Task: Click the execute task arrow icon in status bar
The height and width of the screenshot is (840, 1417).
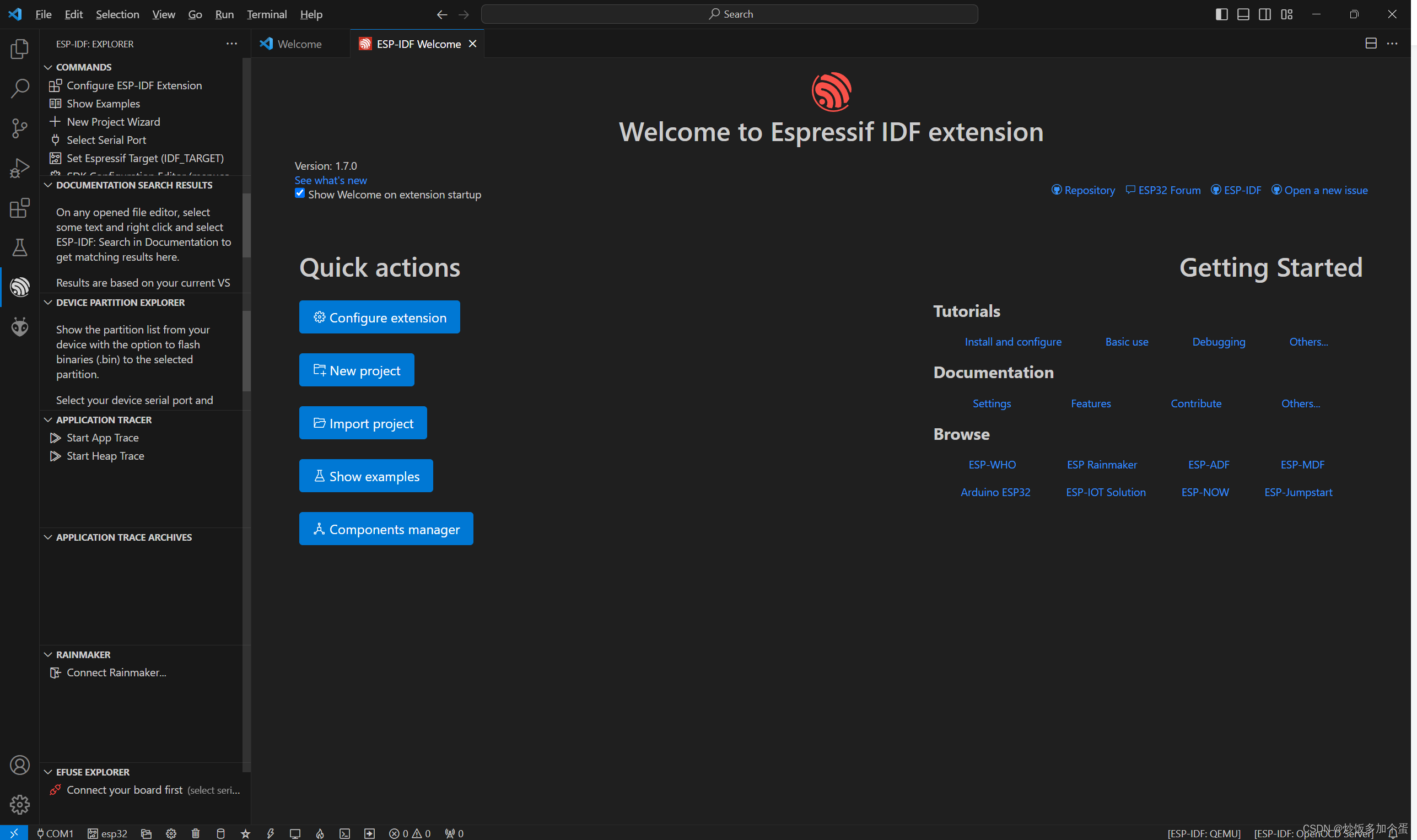Action: pos(369,833)
